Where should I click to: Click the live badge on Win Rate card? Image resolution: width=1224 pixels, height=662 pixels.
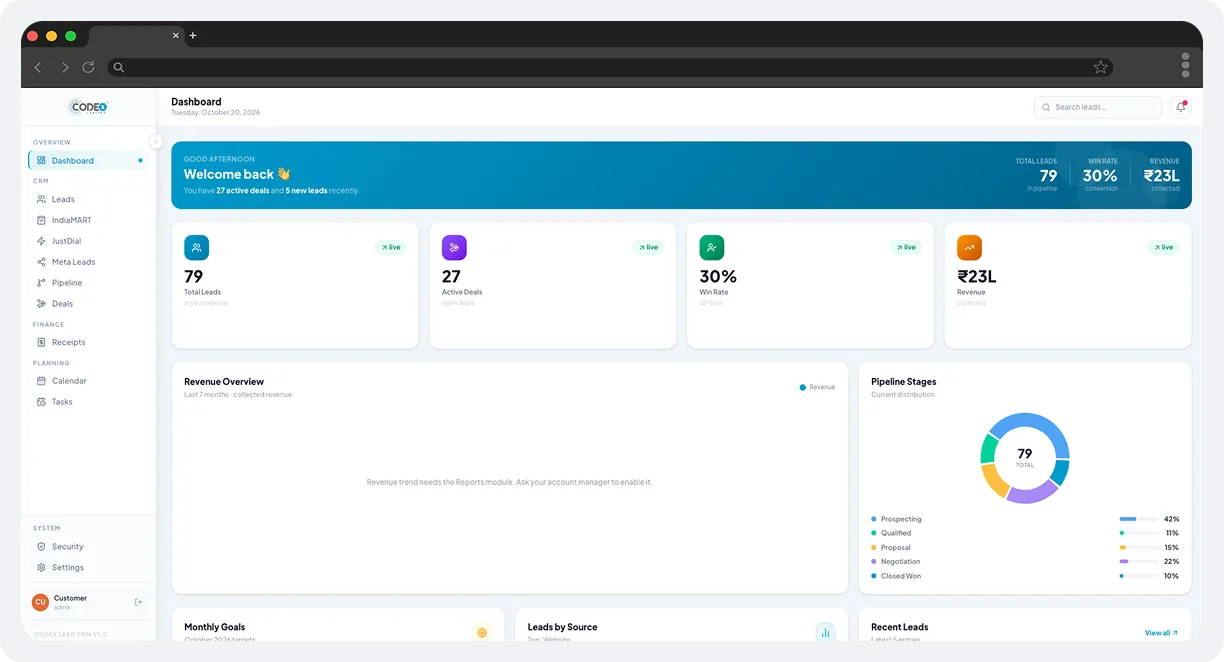pyautogui.click(x=906, y=247)
